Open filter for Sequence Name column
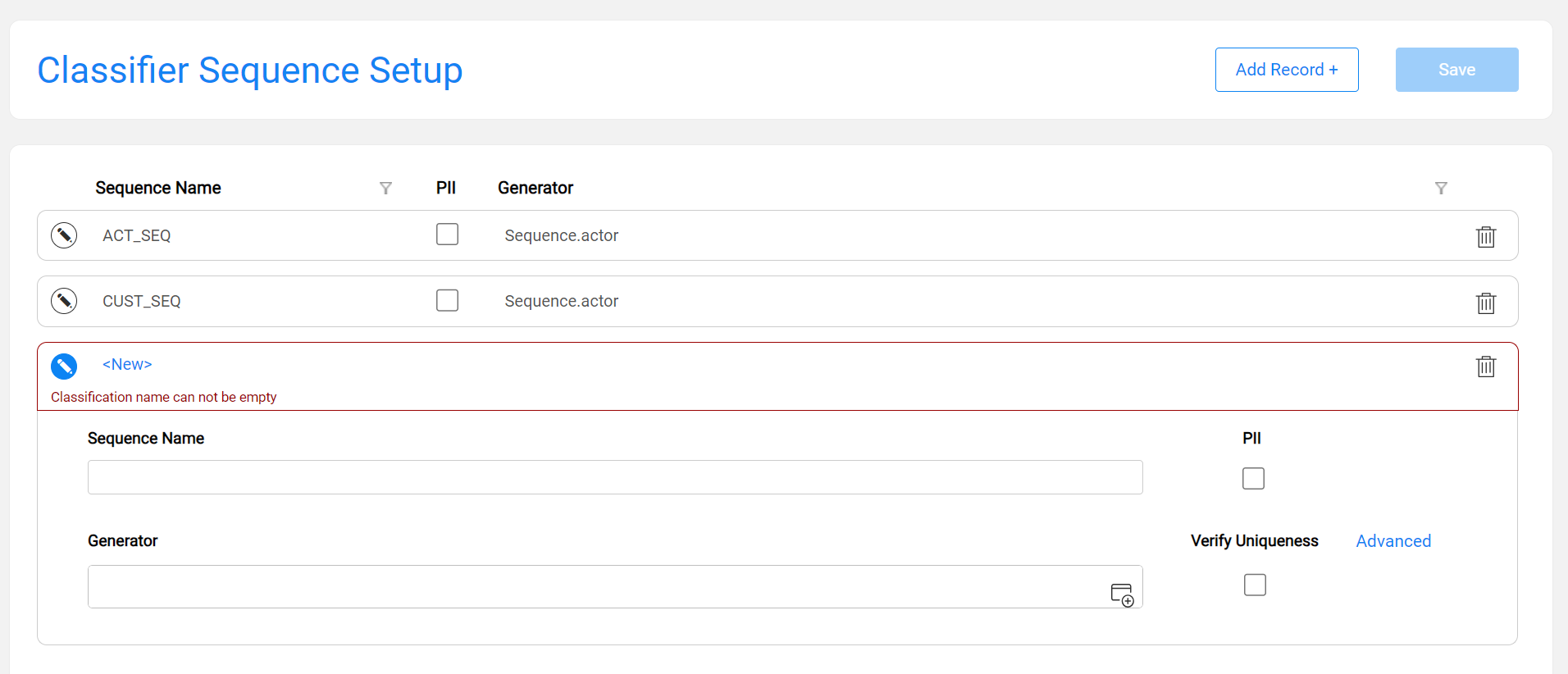This screenshot has height=674, width=1568. coord(385,189)
